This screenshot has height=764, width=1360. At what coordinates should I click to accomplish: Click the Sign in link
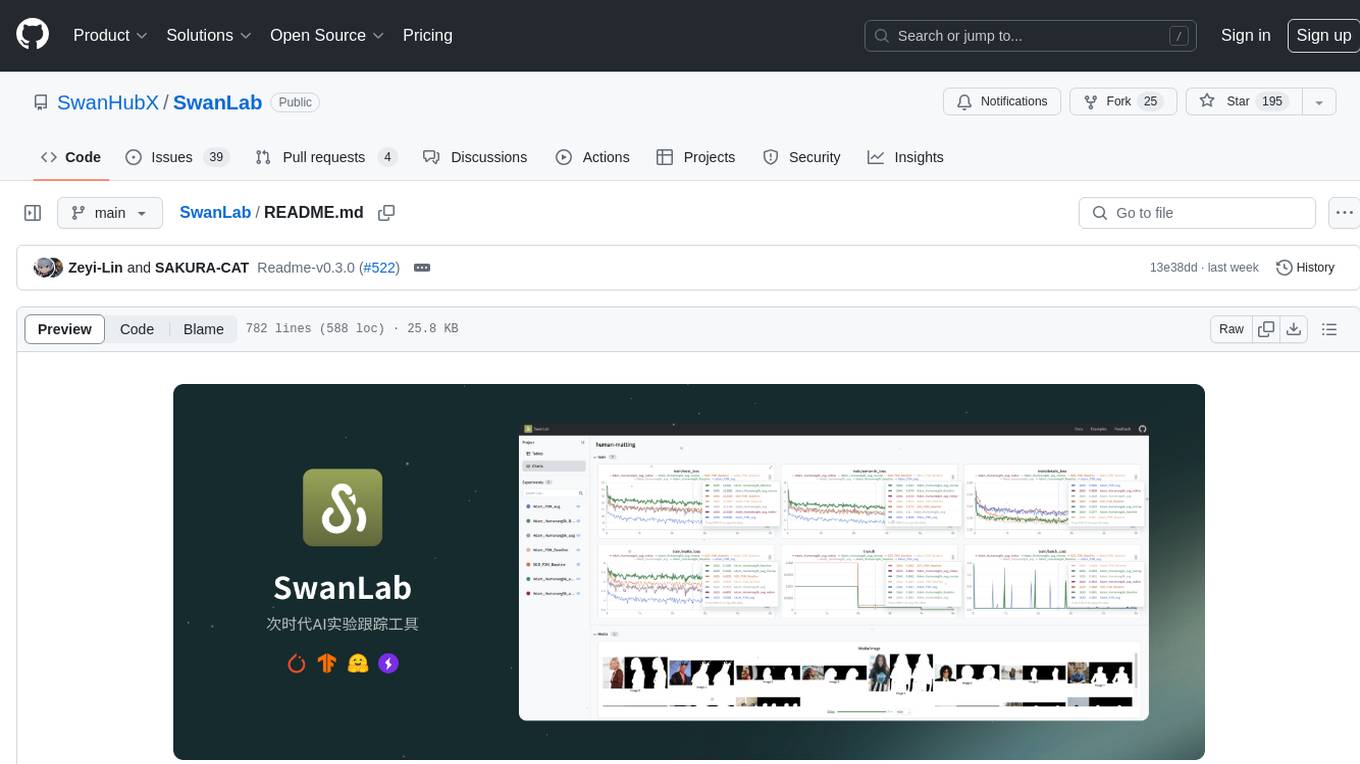(x=1245, y=35)
